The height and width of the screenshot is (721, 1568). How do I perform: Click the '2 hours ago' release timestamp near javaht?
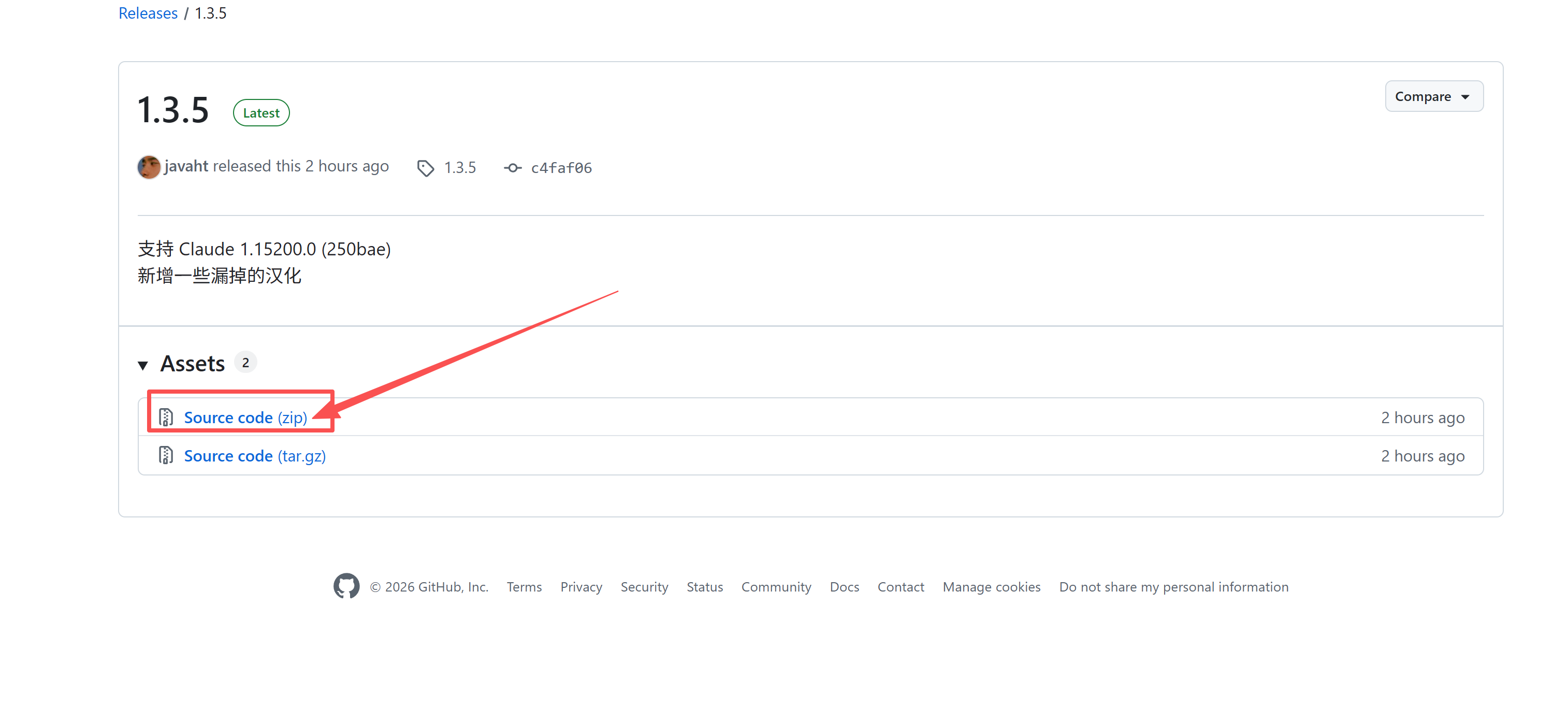[347, 166]
